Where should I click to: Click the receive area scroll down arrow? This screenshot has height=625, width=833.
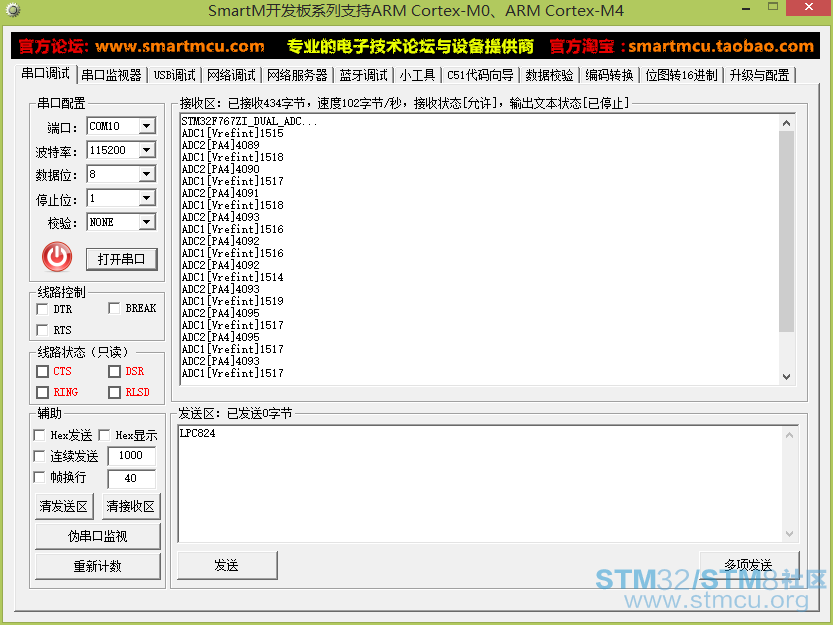786,377
